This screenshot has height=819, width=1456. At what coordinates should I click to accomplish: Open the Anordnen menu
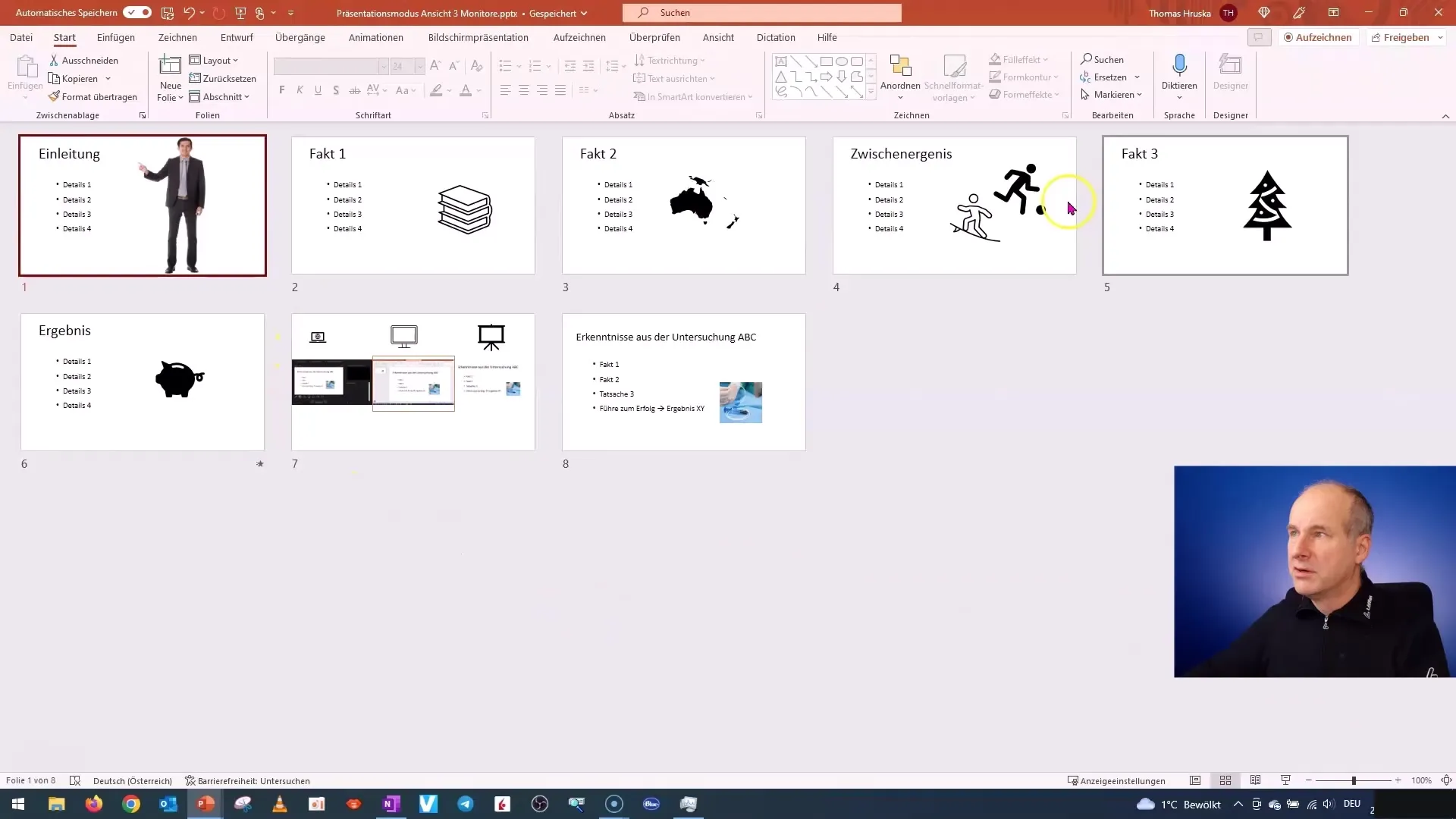[x=900, y=77]
